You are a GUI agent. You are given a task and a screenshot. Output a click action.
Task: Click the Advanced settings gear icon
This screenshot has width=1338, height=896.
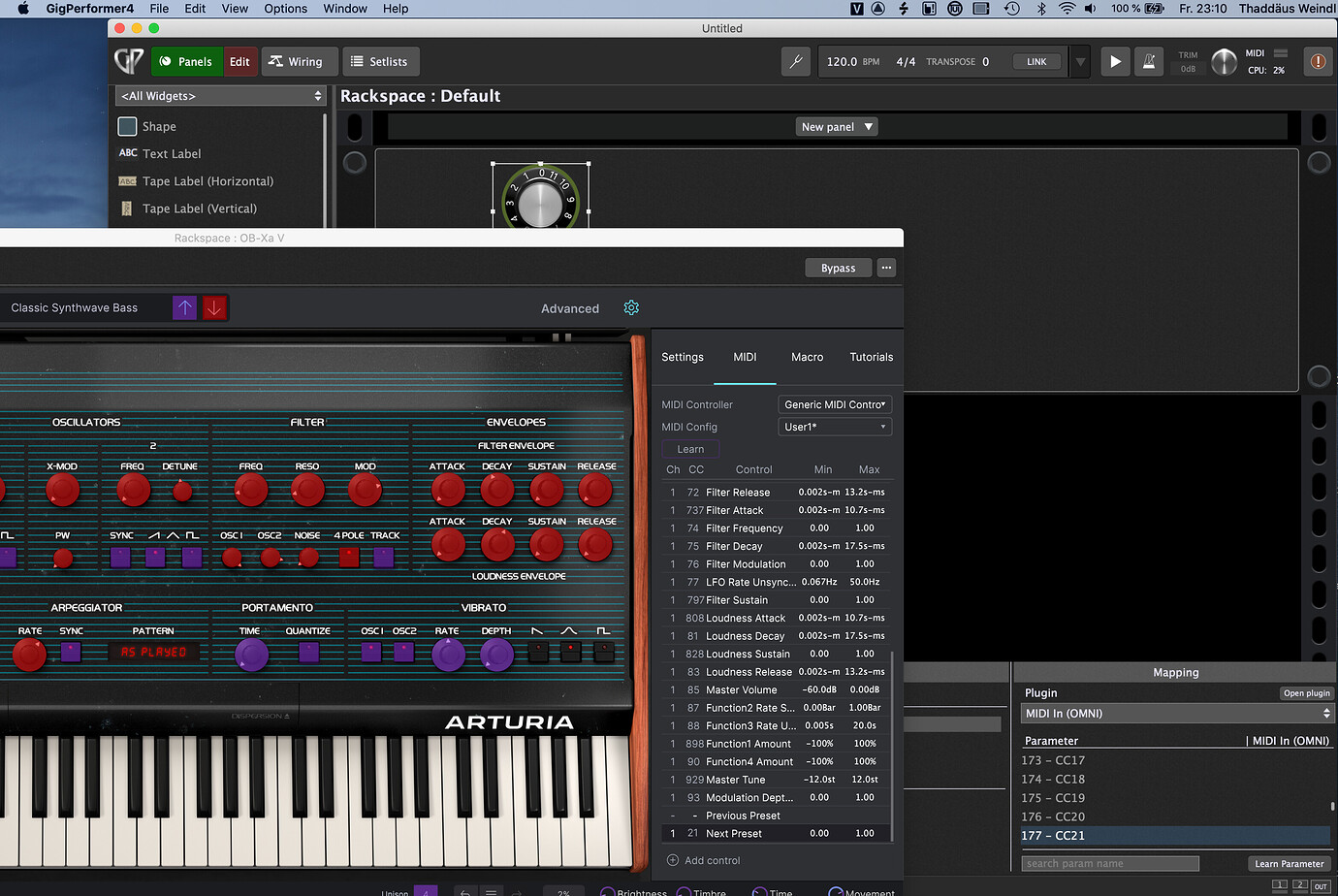click(631, 307)
